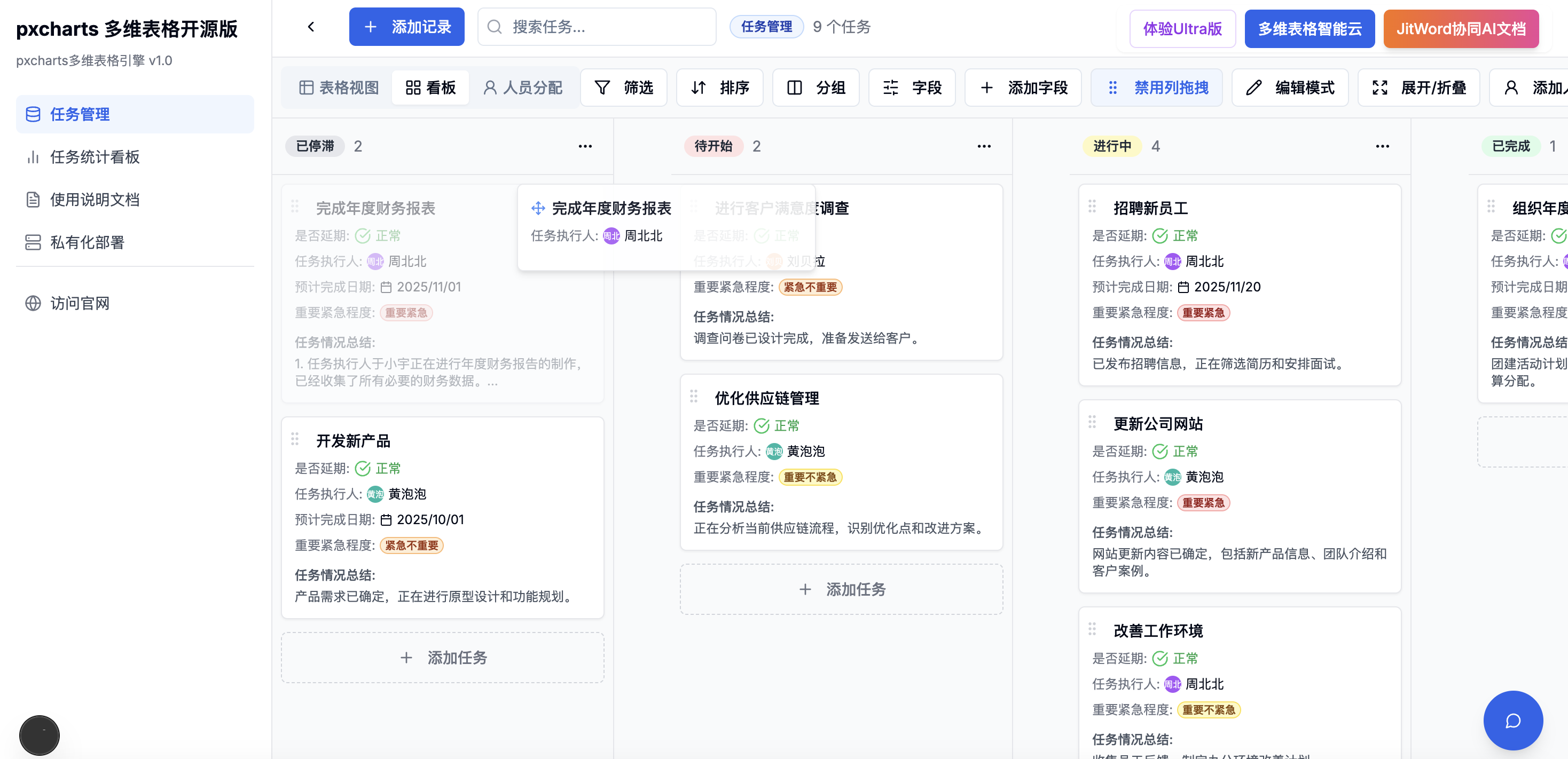Open more options for 进行中 column

[1382, 146]
